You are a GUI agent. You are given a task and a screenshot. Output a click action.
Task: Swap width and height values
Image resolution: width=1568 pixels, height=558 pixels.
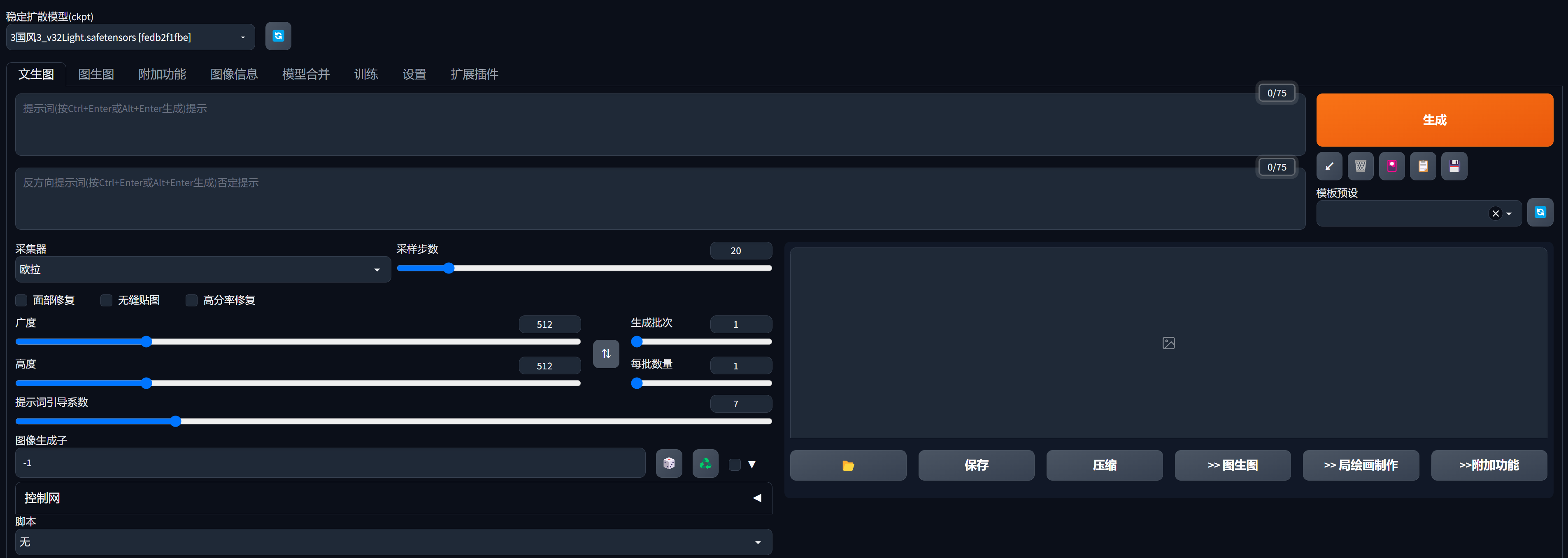(x=606, y=354)
